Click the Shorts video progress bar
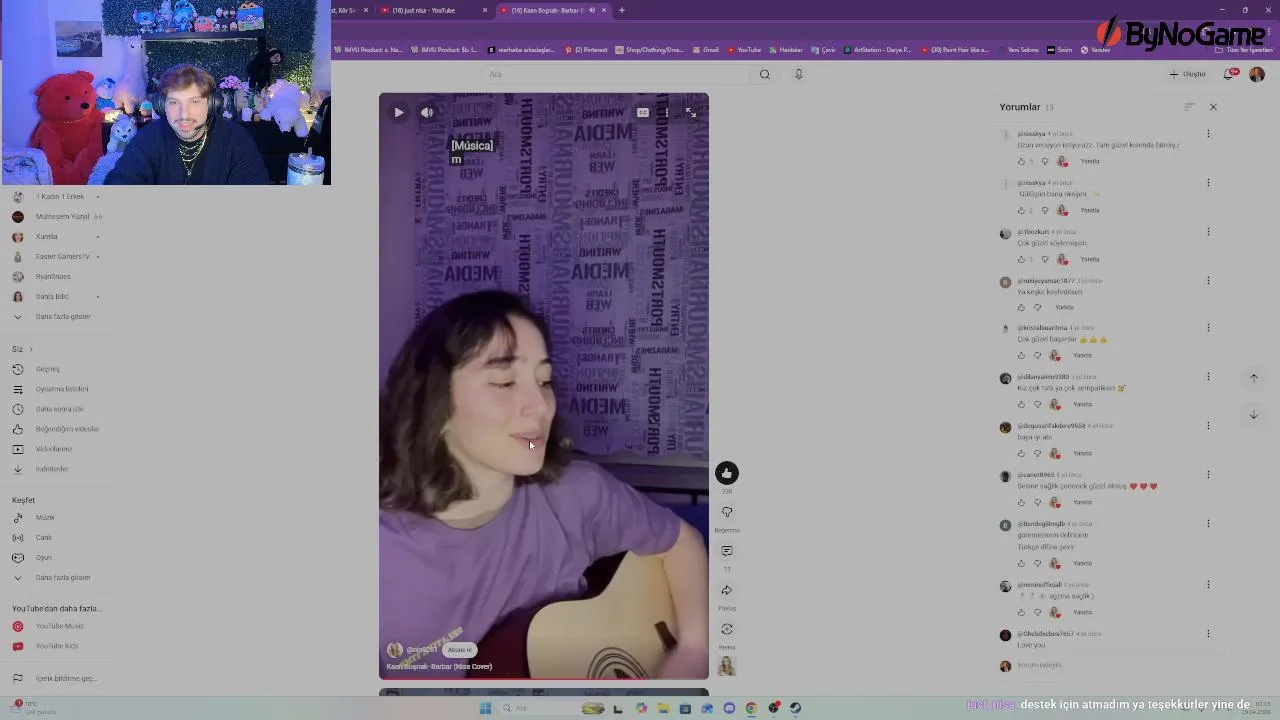This screenshot has height=720, width=1280. pos(544,679)
